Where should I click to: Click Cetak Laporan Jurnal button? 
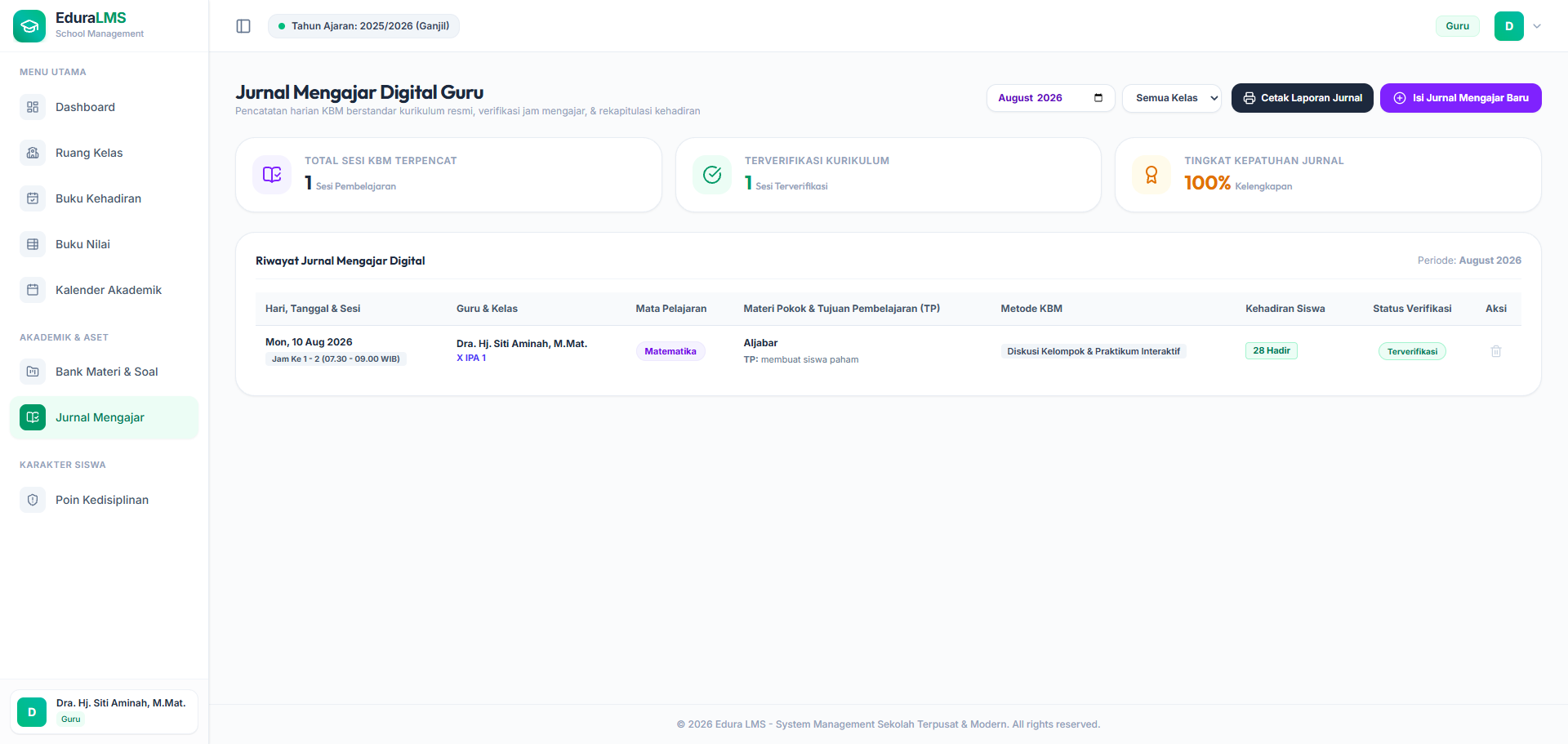click(x=1303, y=98)
